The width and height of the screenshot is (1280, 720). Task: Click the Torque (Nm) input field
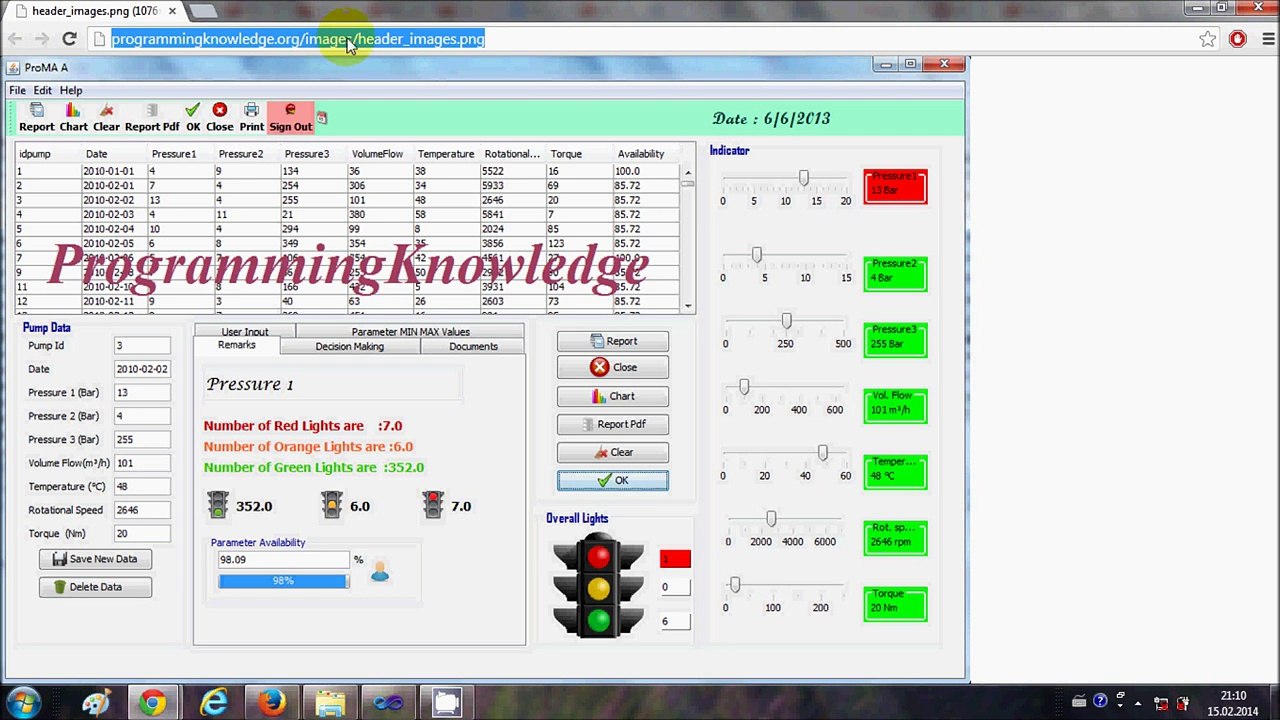click(x=142, y=534)
